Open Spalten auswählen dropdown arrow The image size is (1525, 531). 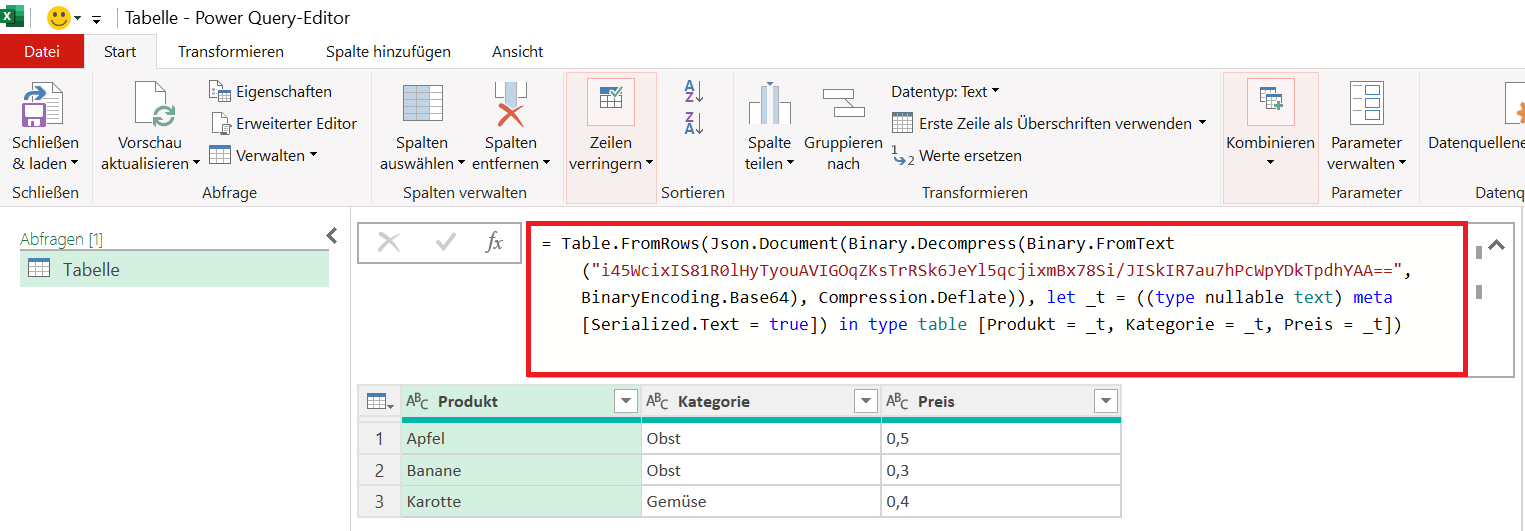(462, 163)
